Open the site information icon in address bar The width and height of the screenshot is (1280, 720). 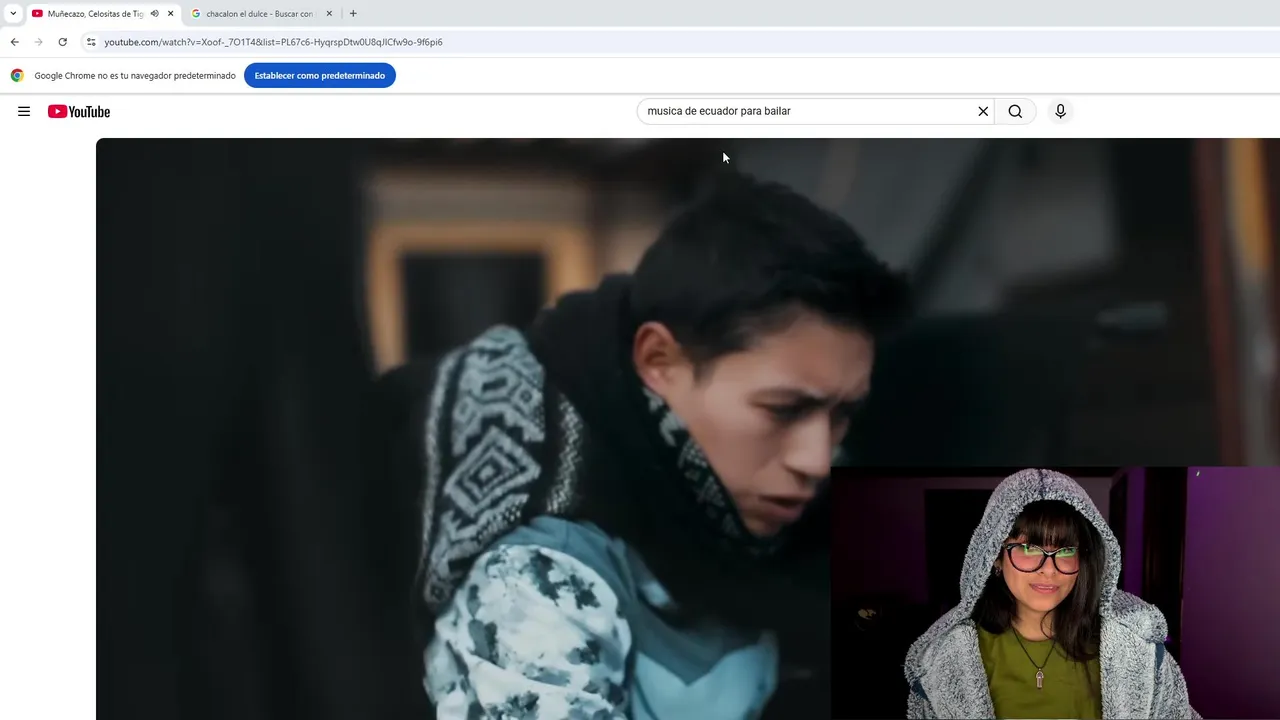pyautogui.click(x=90, y=42)
